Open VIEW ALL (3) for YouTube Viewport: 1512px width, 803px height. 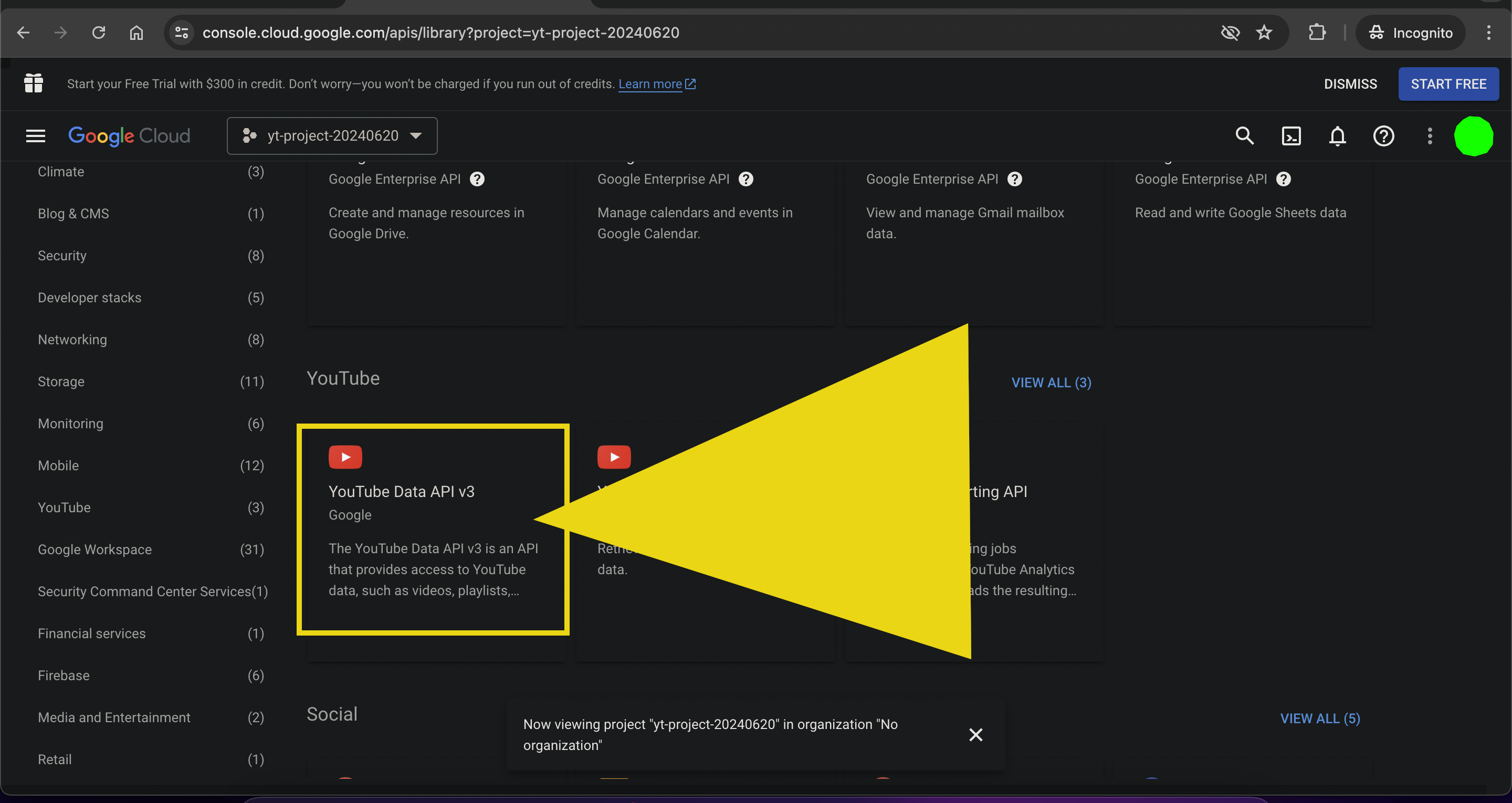[1051, 383]
